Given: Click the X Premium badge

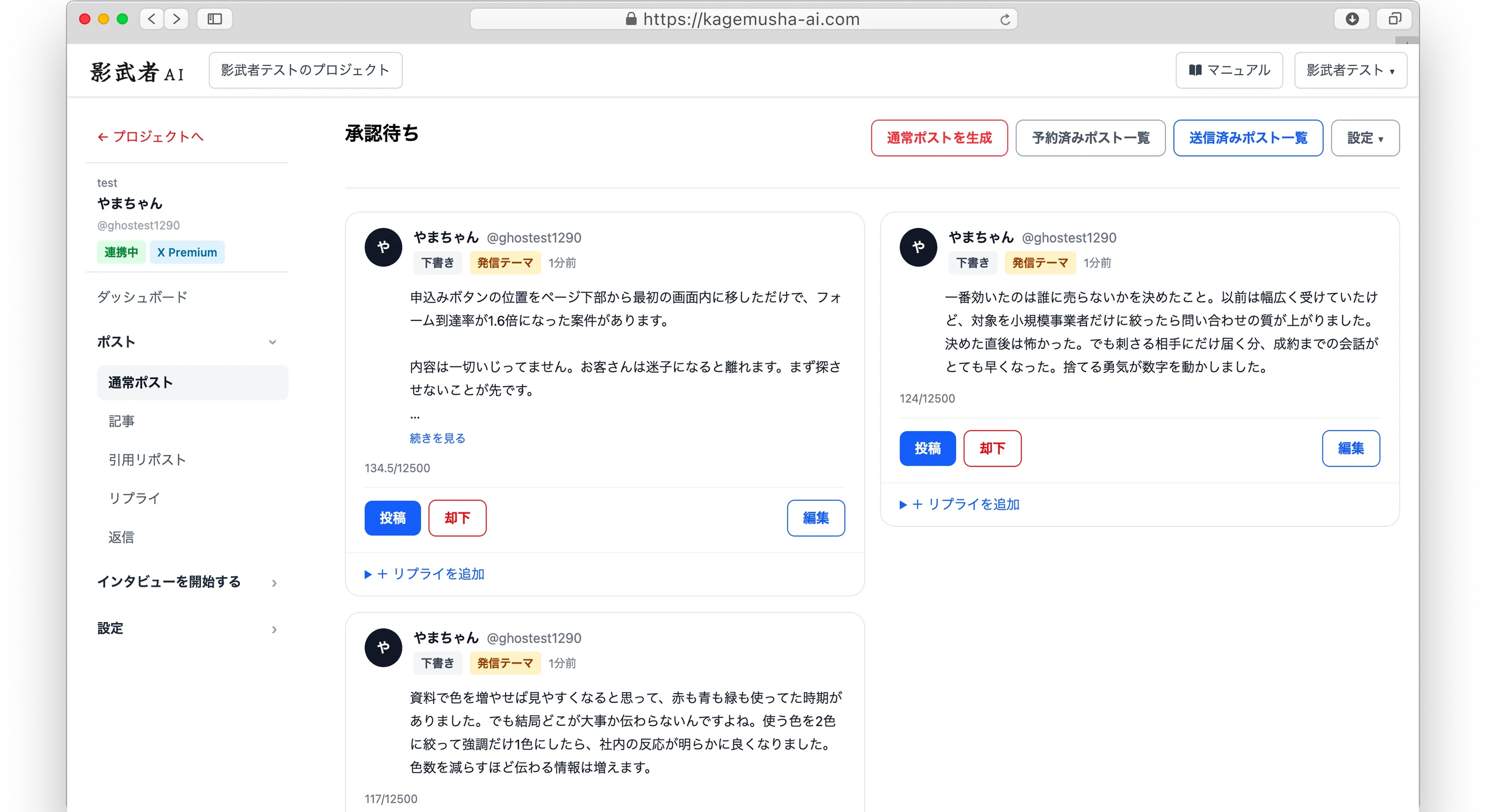Looking at the screenshot, I should [187, 252].
